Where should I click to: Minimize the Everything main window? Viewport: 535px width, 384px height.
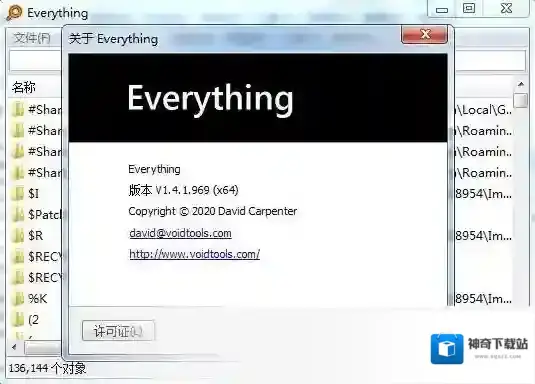coord(442,9)
